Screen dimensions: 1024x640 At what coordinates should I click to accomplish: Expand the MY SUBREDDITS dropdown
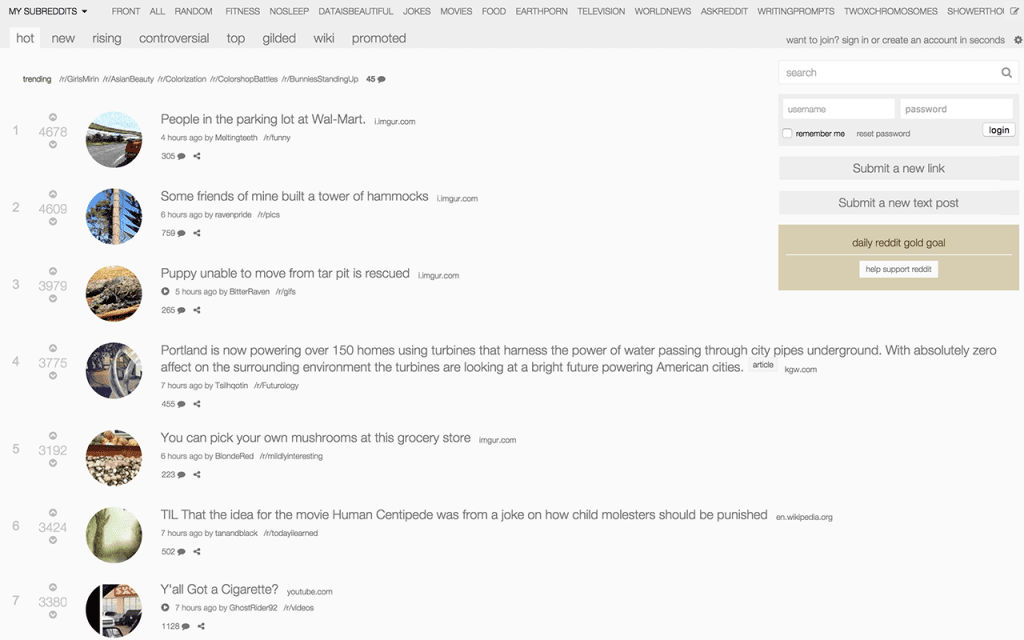(48, 11)
